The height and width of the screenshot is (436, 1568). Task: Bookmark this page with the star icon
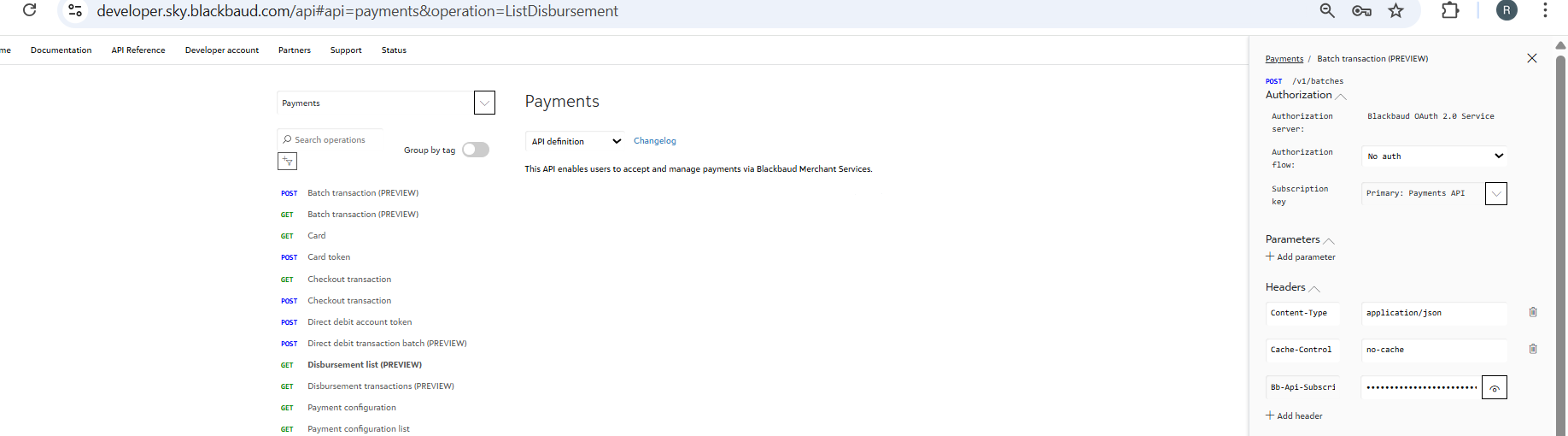[x=1395, y=10]
